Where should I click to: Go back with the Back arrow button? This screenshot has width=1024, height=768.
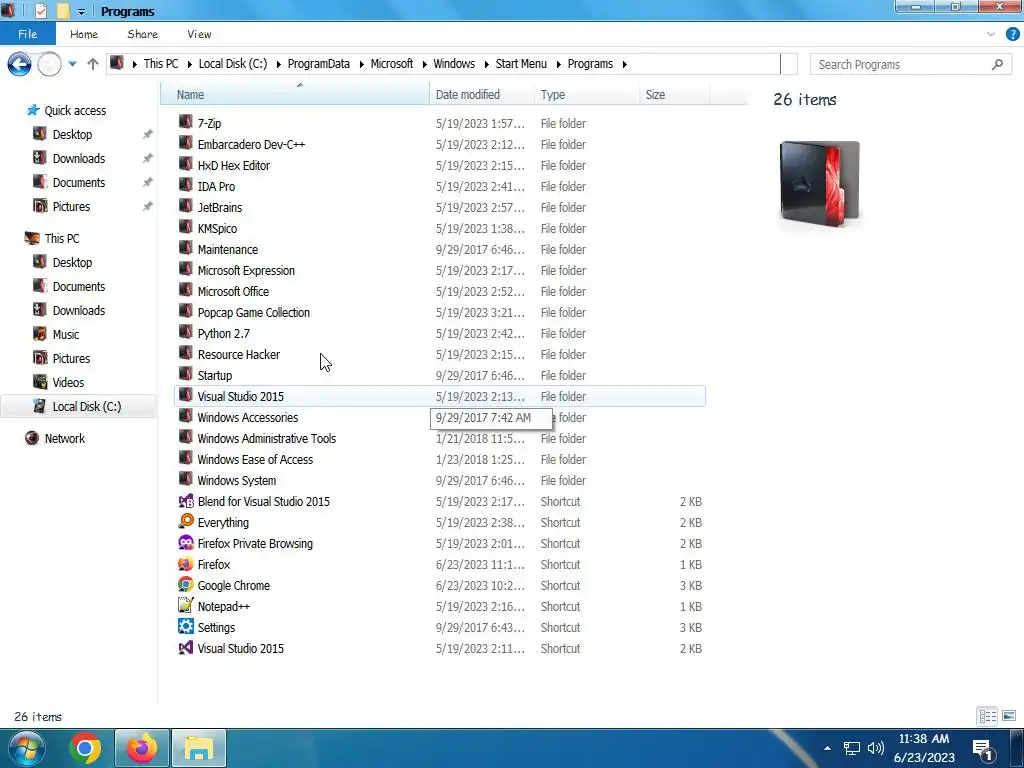tap(20, 64)
